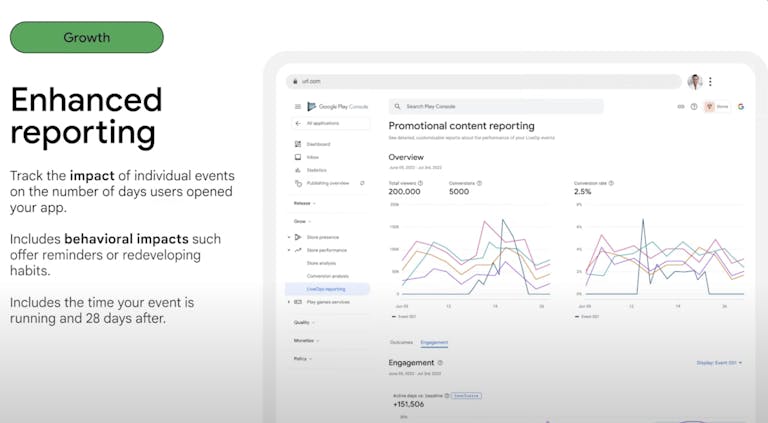Open the Statistics bar chart icon
The height and width of the screenshot is (423, 768).
pos(298,170)
